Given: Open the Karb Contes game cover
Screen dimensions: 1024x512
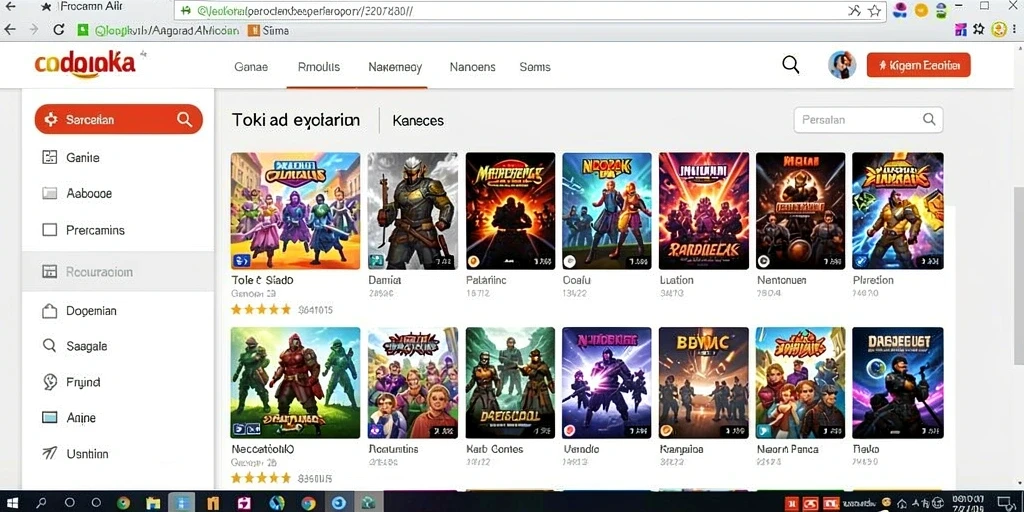Looking at the screenshot, I should click(x=510, y=383).
